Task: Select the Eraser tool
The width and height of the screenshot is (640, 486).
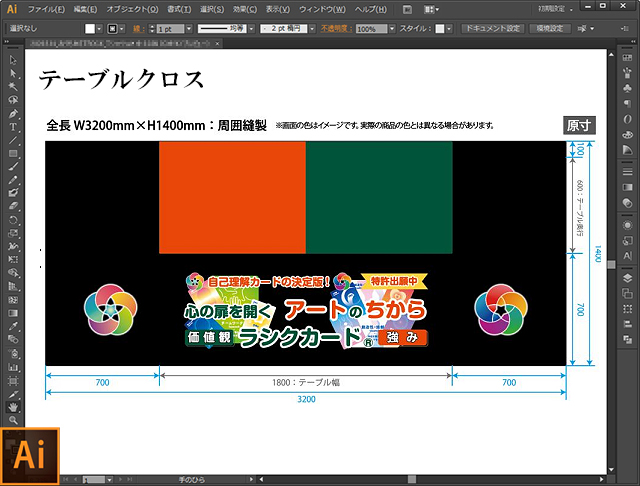Action: pos(13,206)
